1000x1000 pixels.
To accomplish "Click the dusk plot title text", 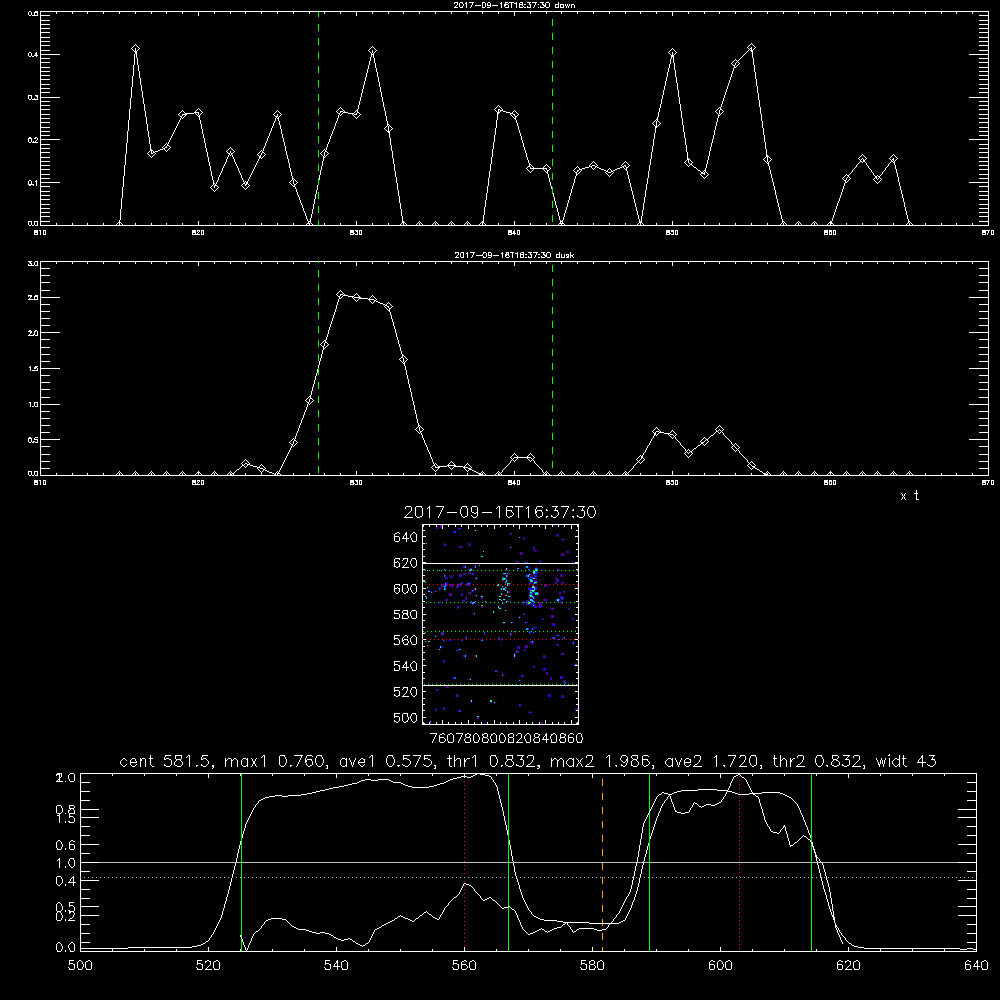I will 514,255.
